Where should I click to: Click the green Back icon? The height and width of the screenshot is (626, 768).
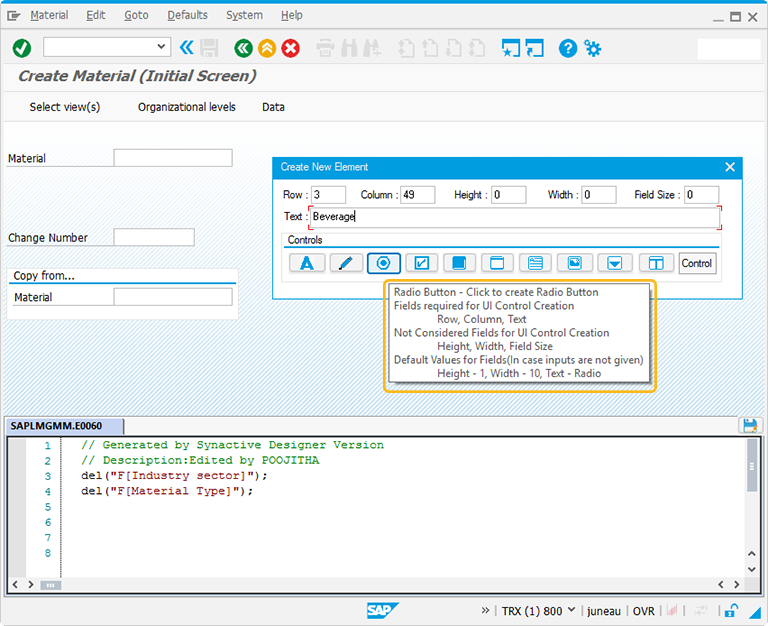tap(243, 48)
